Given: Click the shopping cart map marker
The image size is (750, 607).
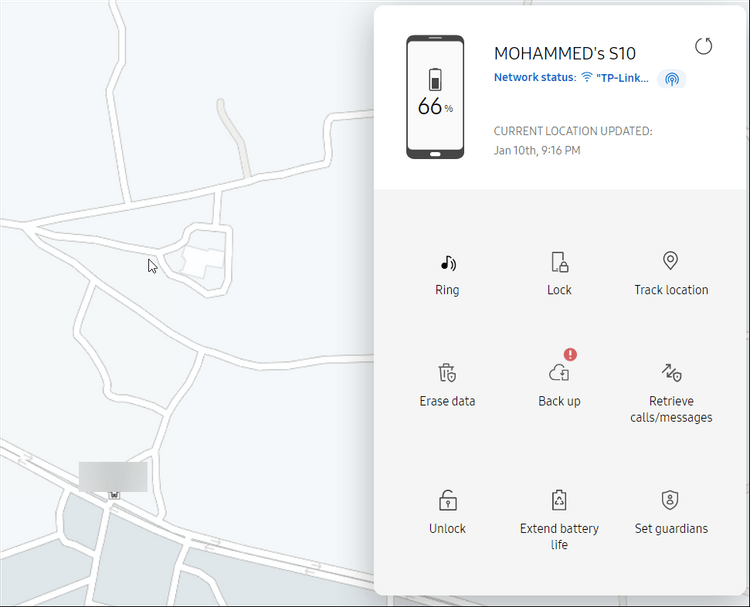Looking at the screenshot, I should pyautogui.click(x=114, y=495).
